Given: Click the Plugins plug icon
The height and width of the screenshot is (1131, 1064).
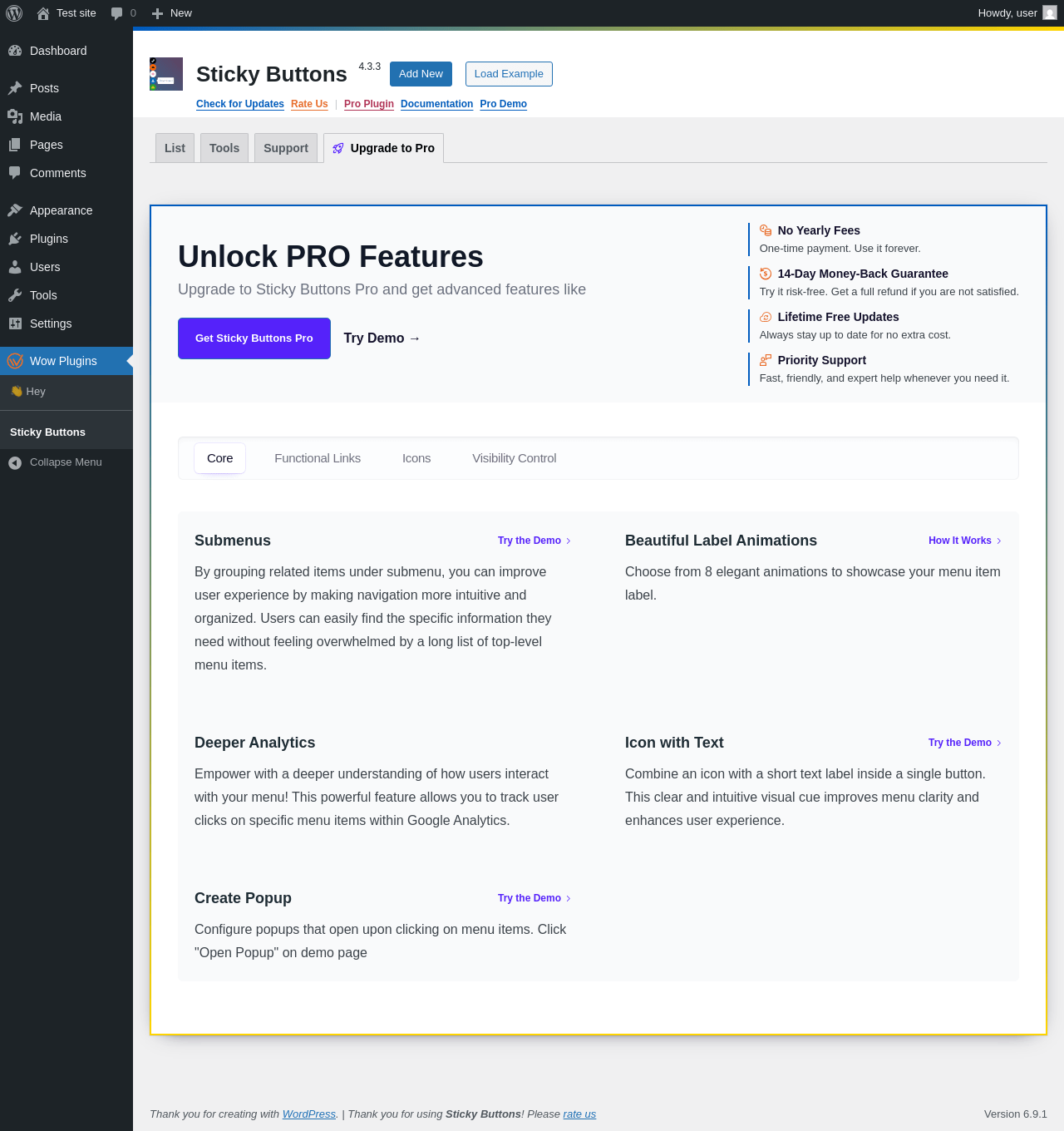Looking at the screenshot, I should [15, 239].
